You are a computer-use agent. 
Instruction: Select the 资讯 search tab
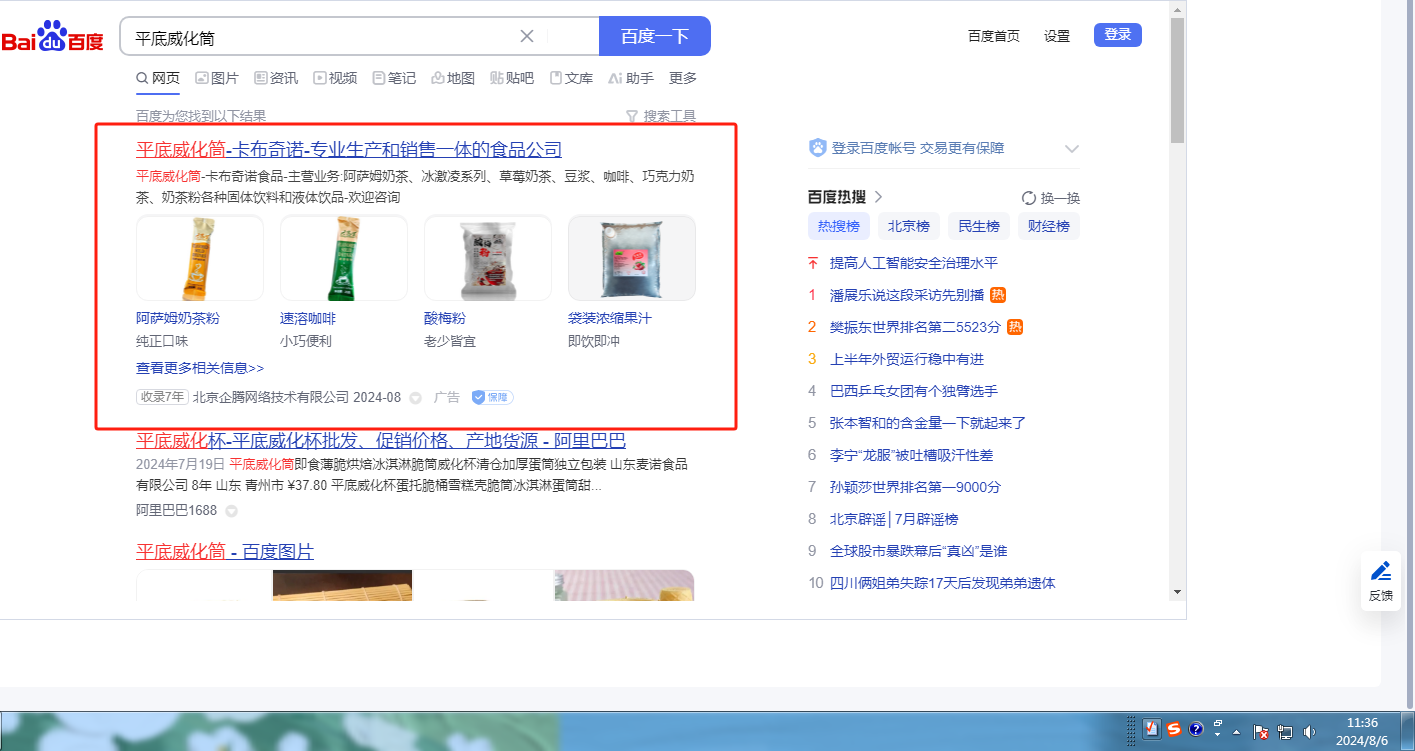click(276, 78)
